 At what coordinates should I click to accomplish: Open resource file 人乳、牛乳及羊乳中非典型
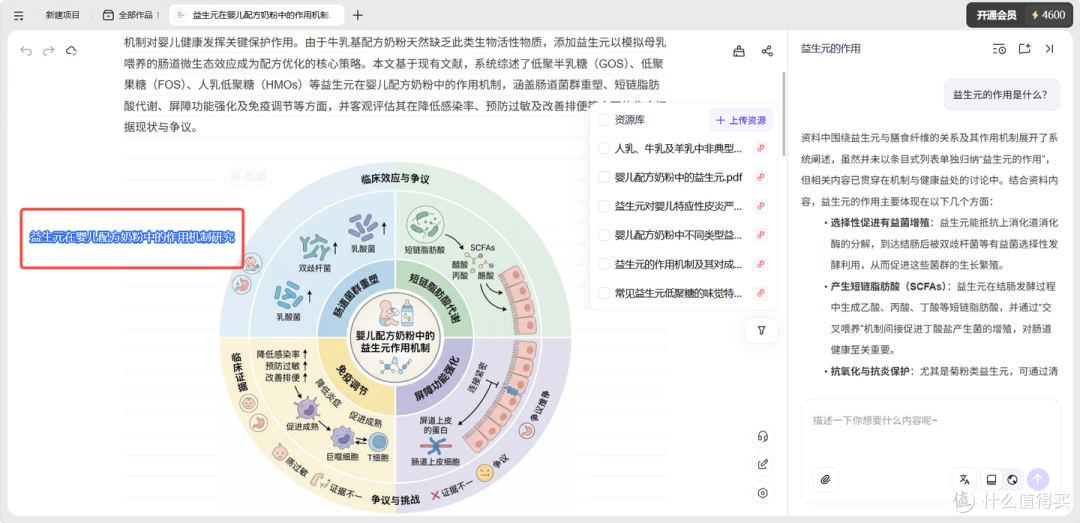coord(678,148)
